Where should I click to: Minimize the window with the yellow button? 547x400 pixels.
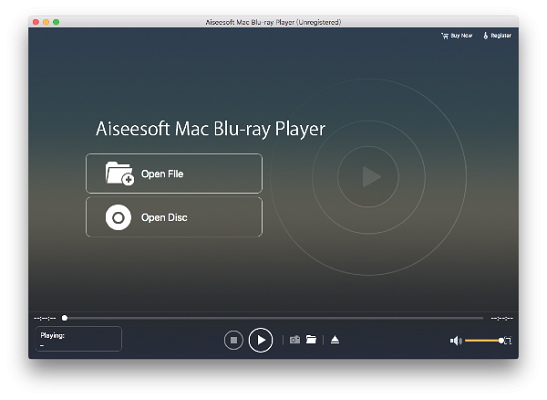[x=46, y=22]
